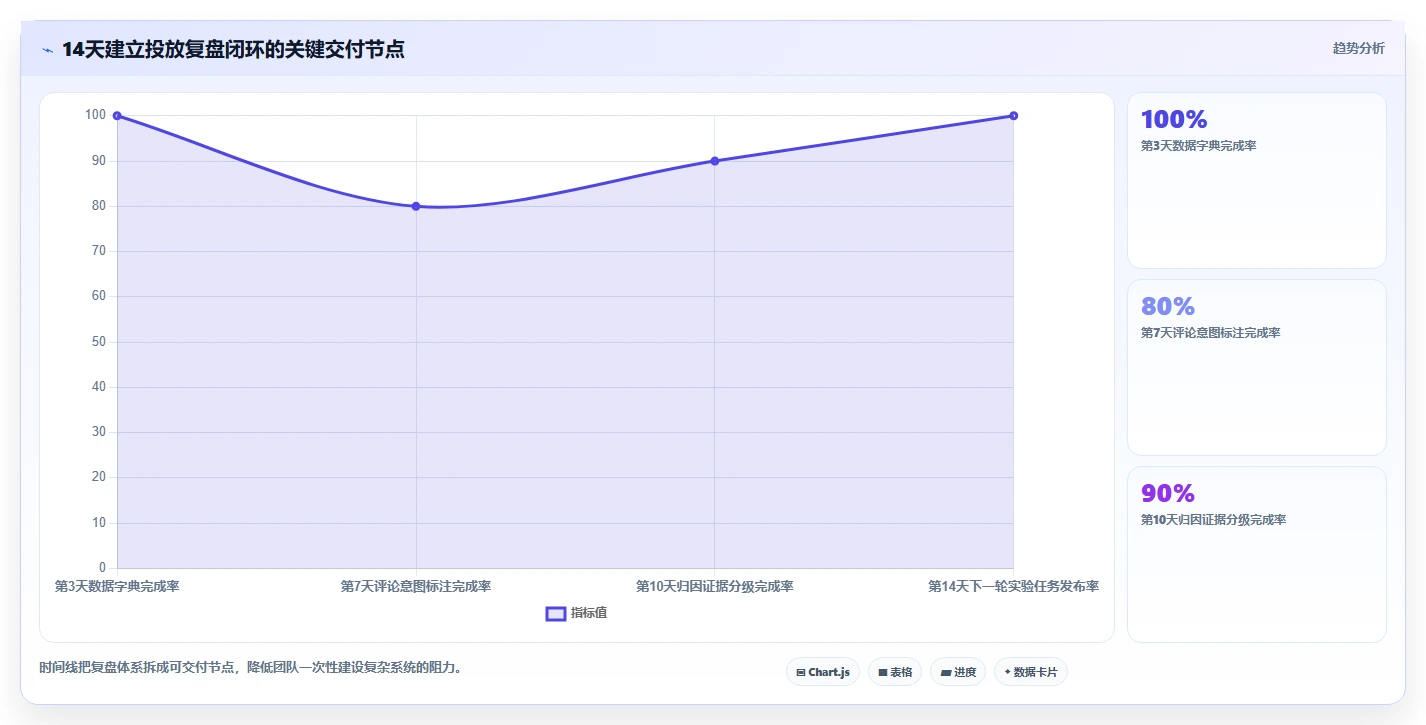The height and width of the screenshot is (725, 1426).
Task: Select the 表格 tag chip
Action: tap(895, 672)
